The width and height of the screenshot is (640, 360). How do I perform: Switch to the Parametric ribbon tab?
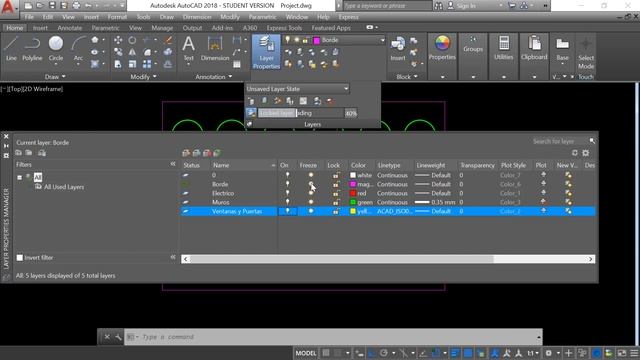click(105, 28)
